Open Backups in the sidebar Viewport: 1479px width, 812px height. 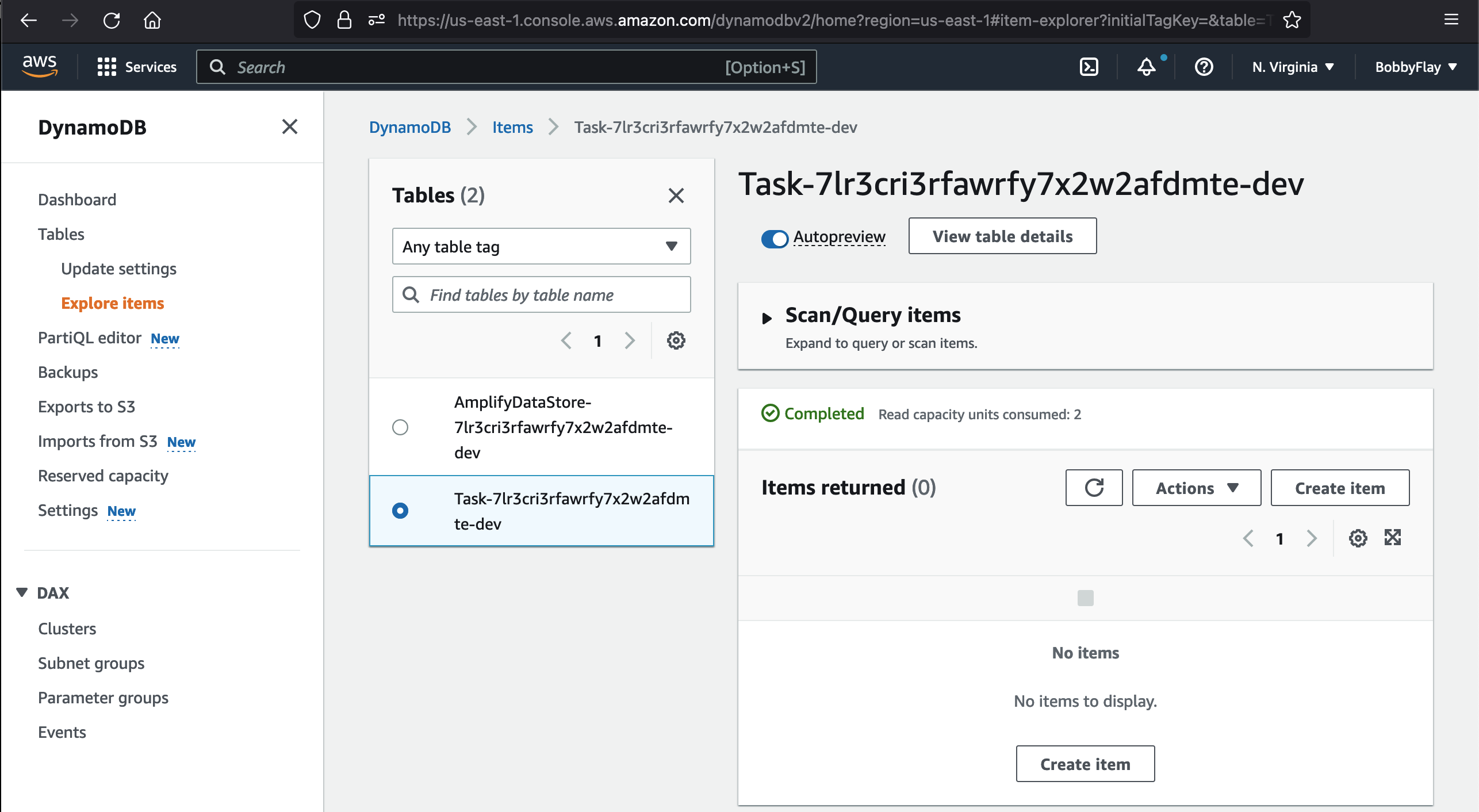click(68, 371)
